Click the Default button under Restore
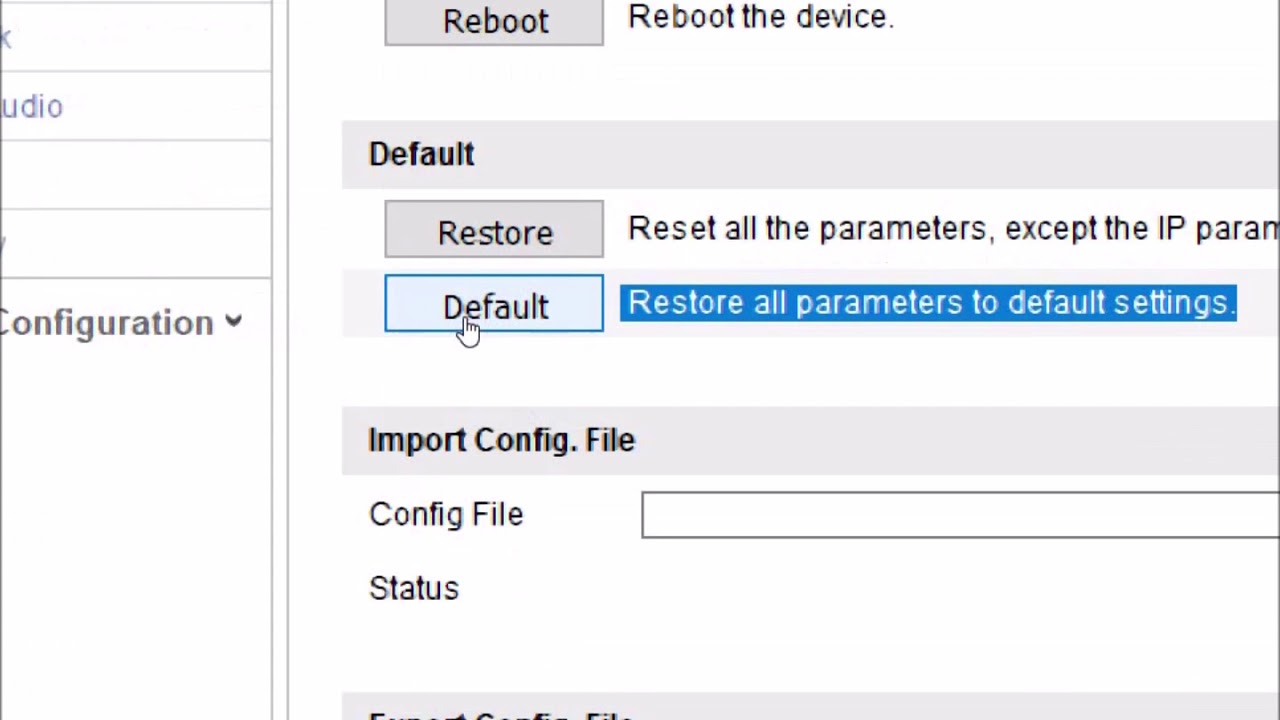Screen dimensions: 1280x720 [494, 304]
